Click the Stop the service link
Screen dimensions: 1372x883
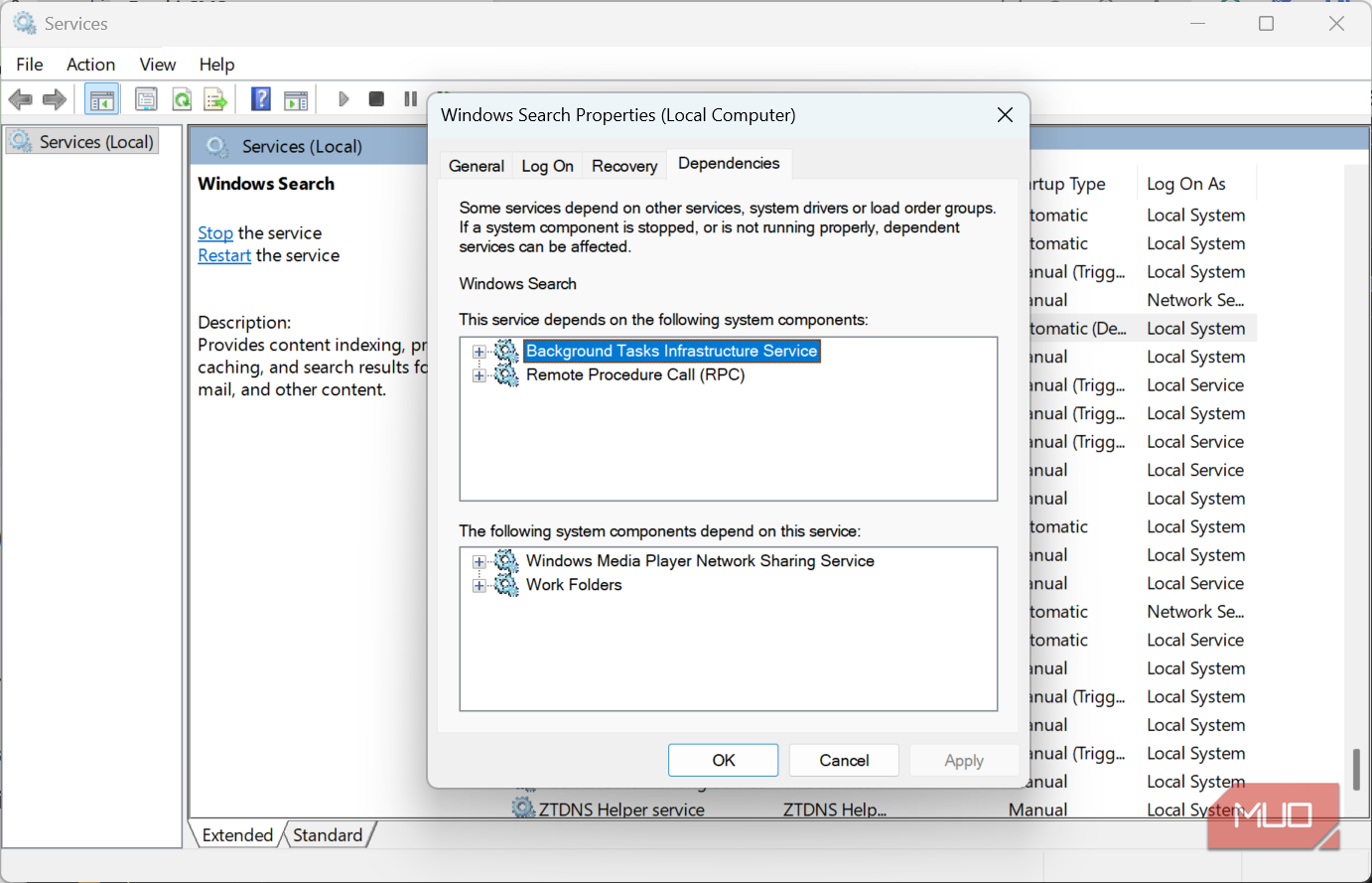[215, 233]
